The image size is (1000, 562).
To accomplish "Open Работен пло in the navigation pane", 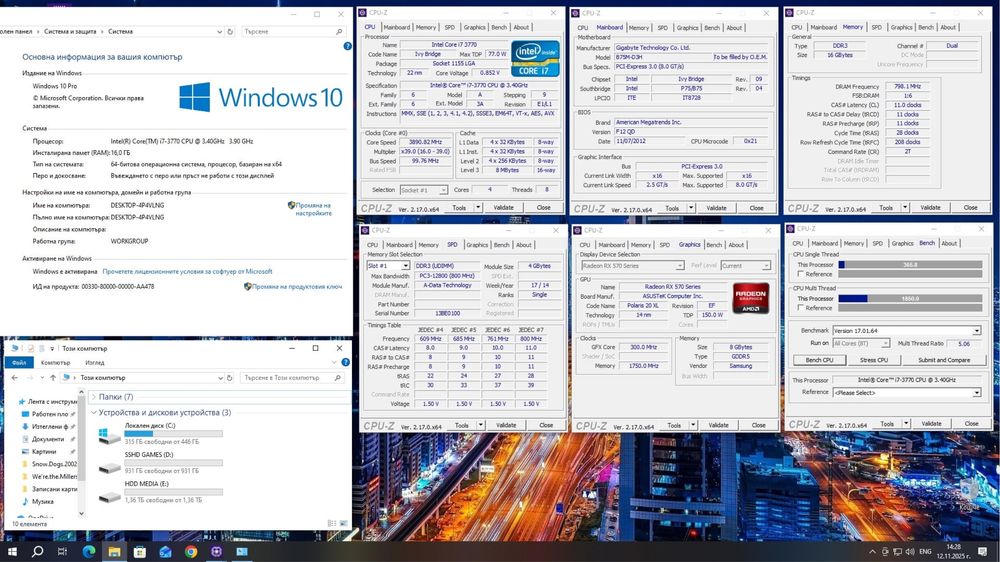I will [50, 414].
